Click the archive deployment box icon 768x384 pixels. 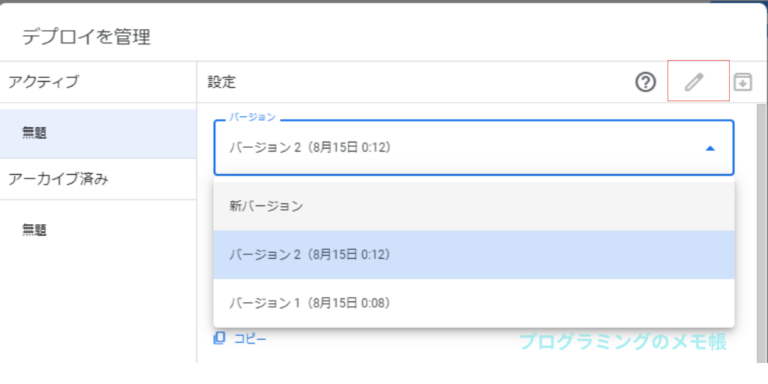pyautogui.click(x=743, y=82)
